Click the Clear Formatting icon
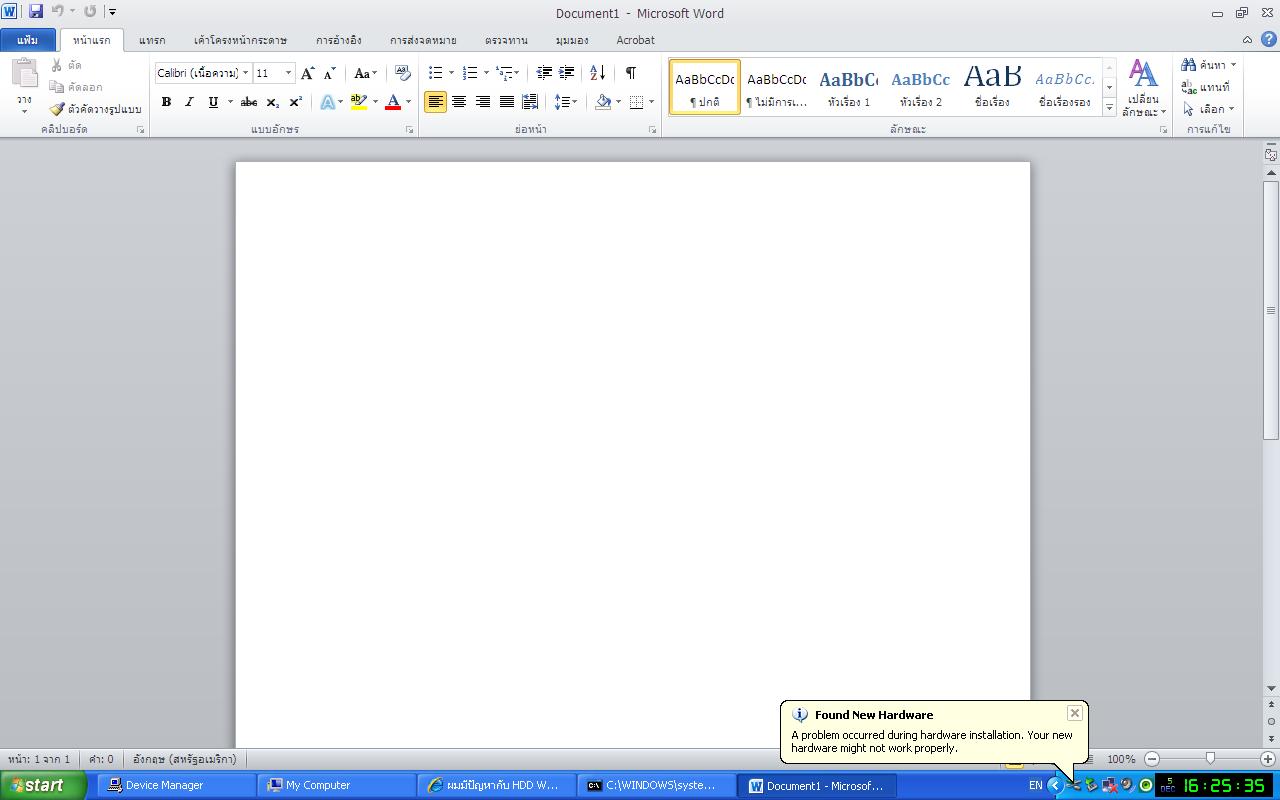This screenshot has height=800, width=1280. (x=402, y=73)
